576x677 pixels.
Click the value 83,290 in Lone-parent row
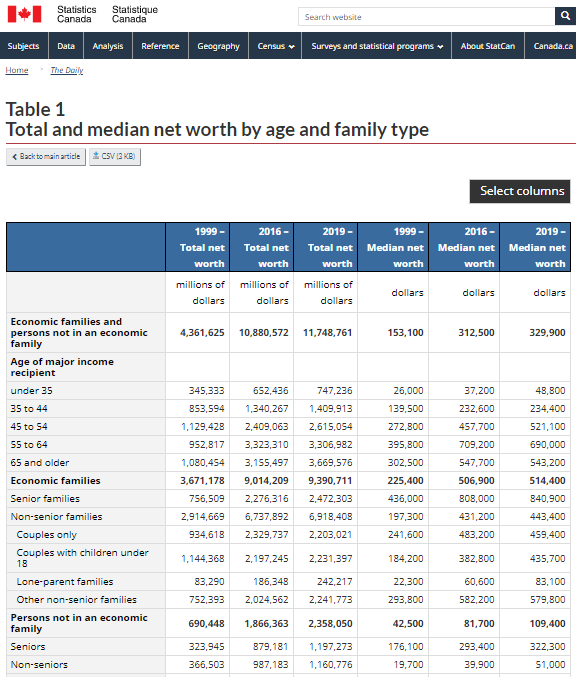[209, 582]
